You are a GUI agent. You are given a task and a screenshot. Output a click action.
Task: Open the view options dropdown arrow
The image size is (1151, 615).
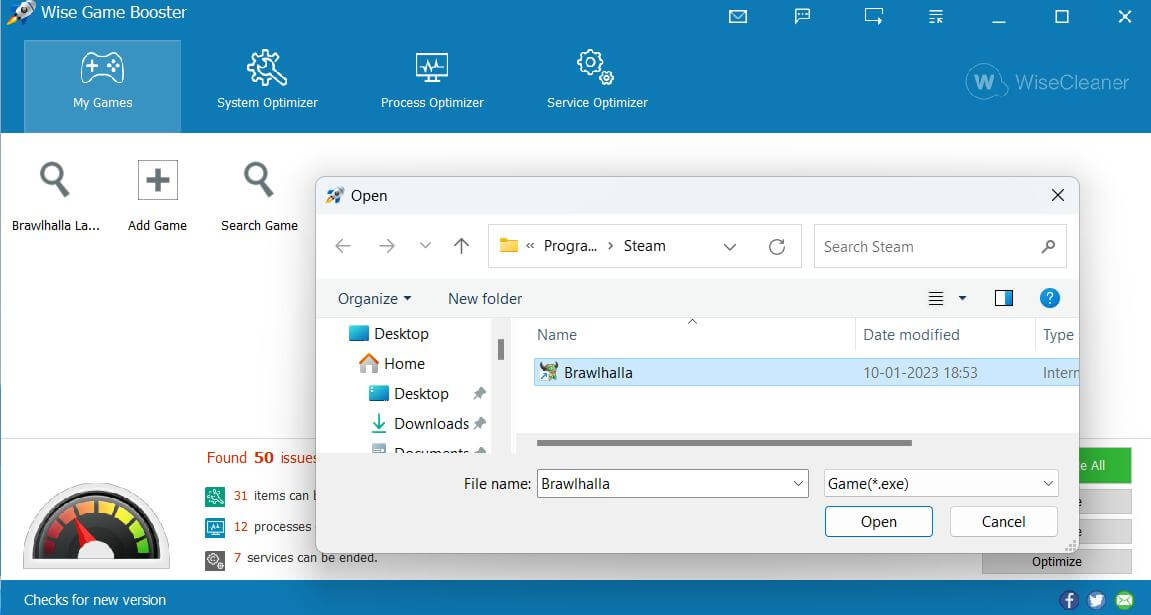(962, 298)
